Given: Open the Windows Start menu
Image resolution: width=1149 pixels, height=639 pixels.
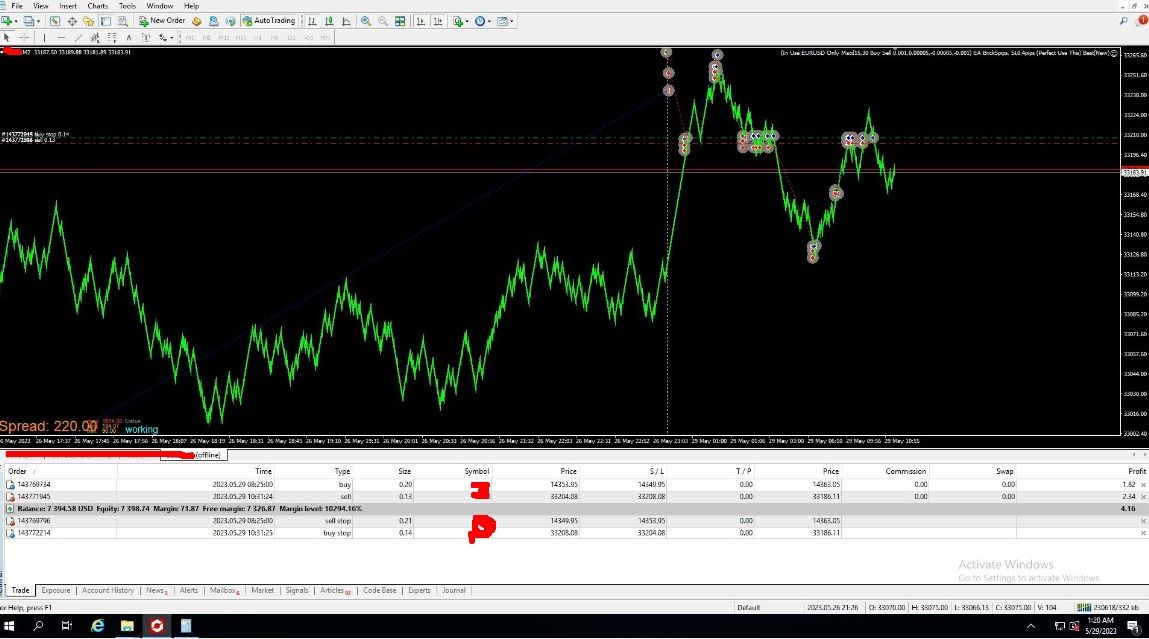Looking at the screenshot, I should click(10, 626).
